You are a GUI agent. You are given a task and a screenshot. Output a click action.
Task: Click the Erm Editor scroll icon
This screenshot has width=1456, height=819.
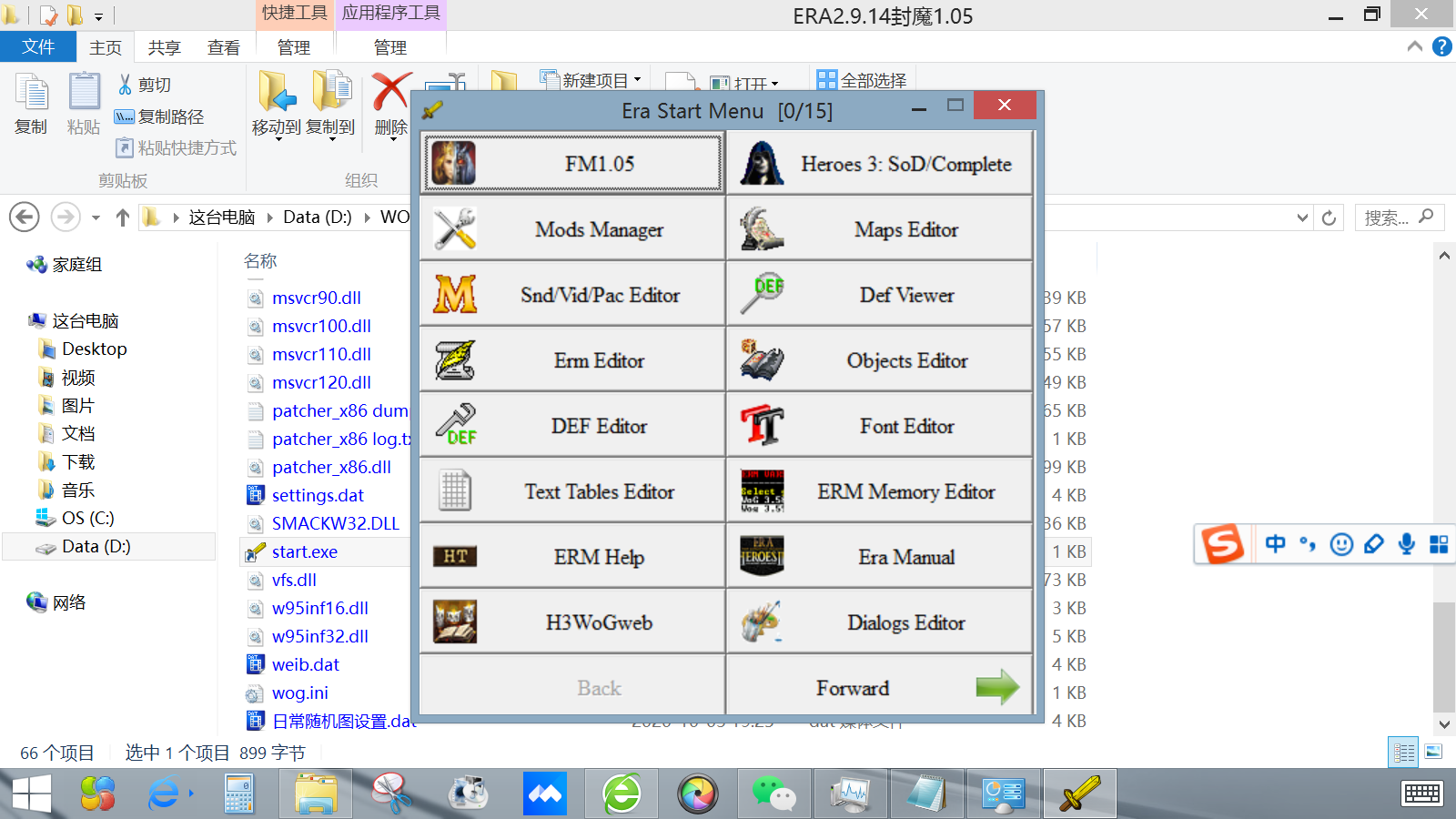pyautogui.click(x=455, y=360)
